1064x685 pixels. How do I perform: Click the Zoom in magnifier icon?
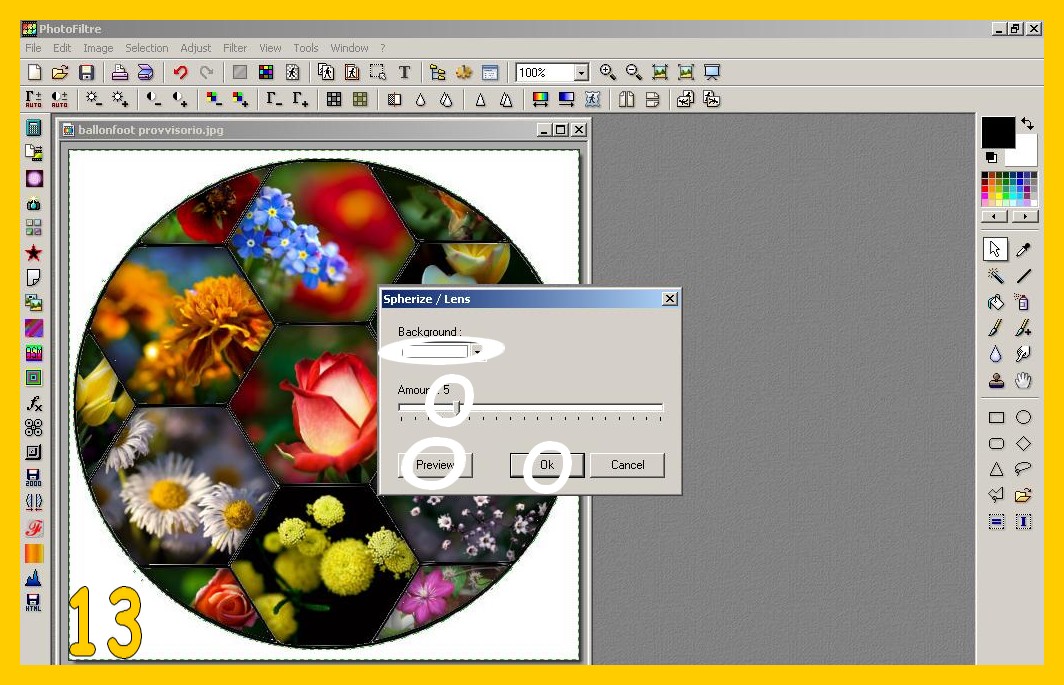[607, 72]
